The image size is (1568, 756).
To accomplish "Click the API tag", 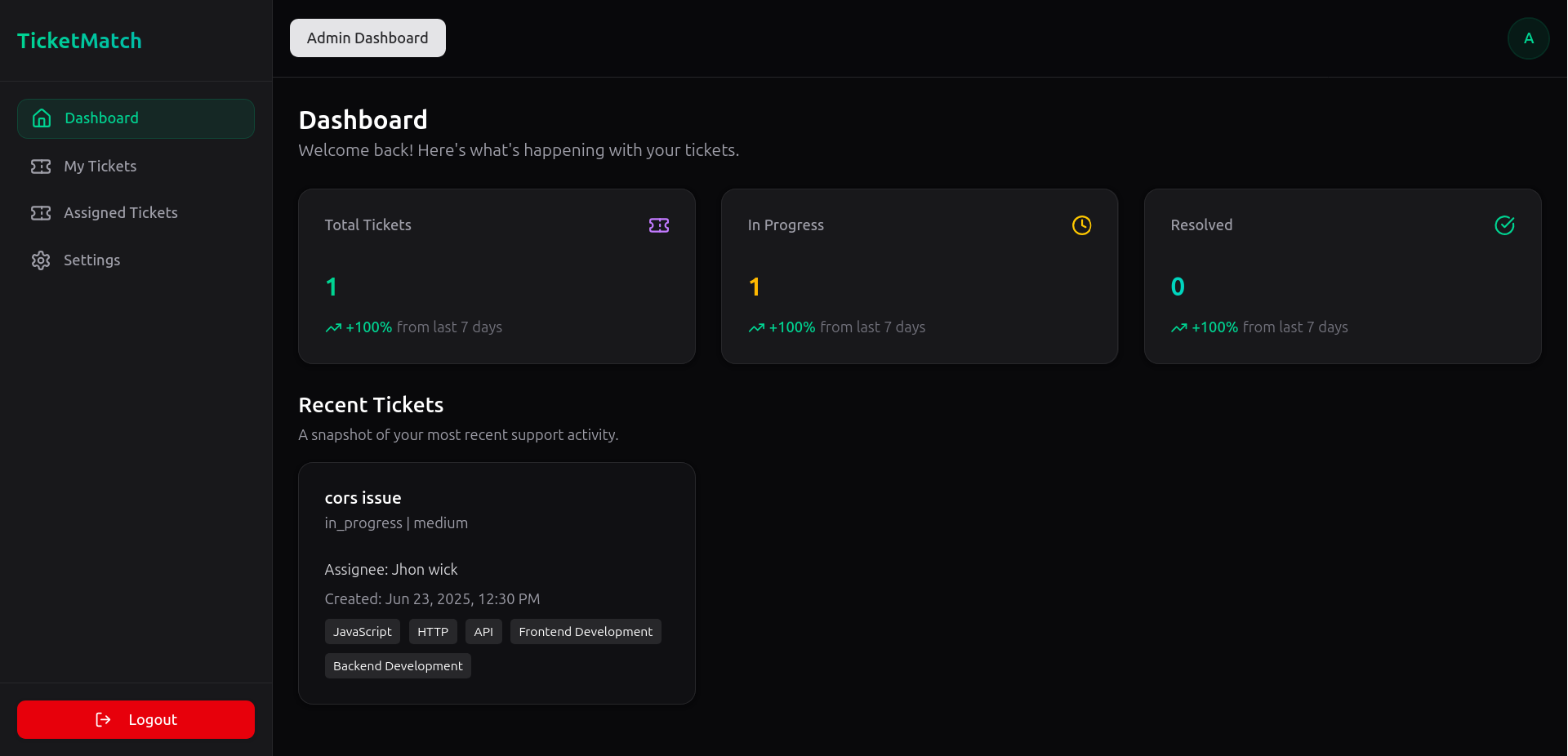I will coord(483,632).
